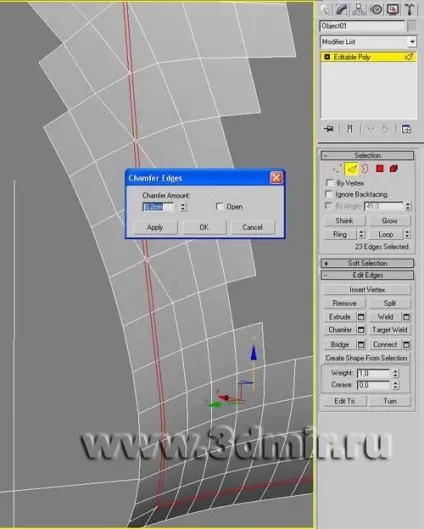Click the Crease value field
Image resolution: width=424 pixels, height=529 pixels.
click(x=373, y=385)
